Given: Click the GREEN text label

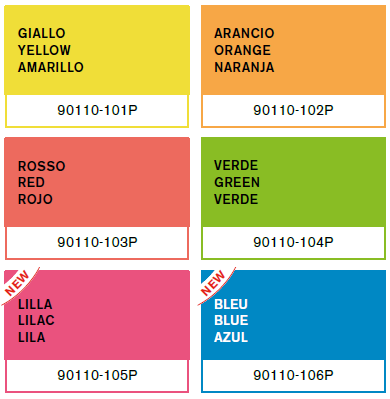Looking at the screenshot, I should coord(237,182).
